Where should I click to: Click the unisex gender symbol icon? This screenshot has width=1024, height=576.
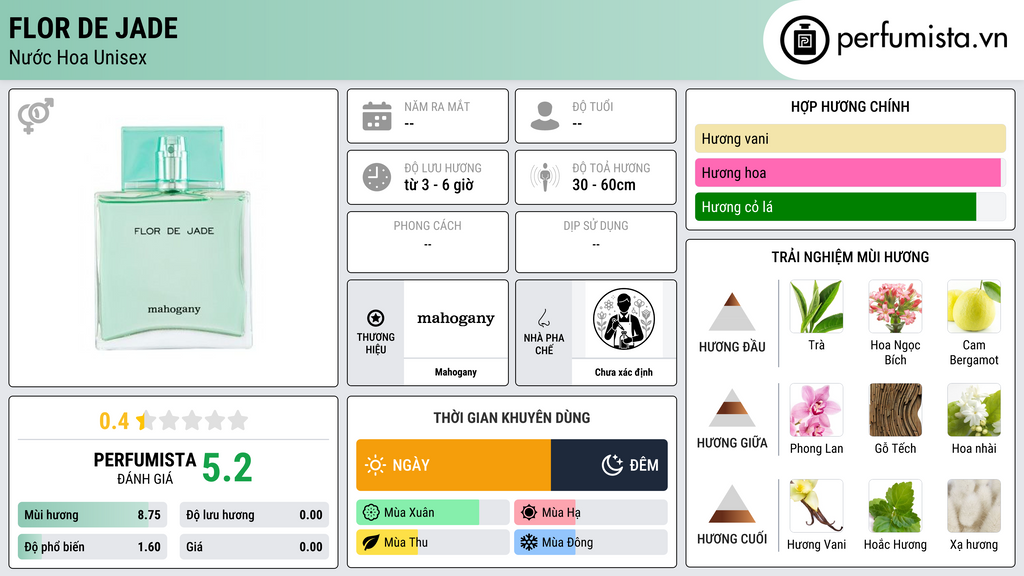(x=35, y=116)
